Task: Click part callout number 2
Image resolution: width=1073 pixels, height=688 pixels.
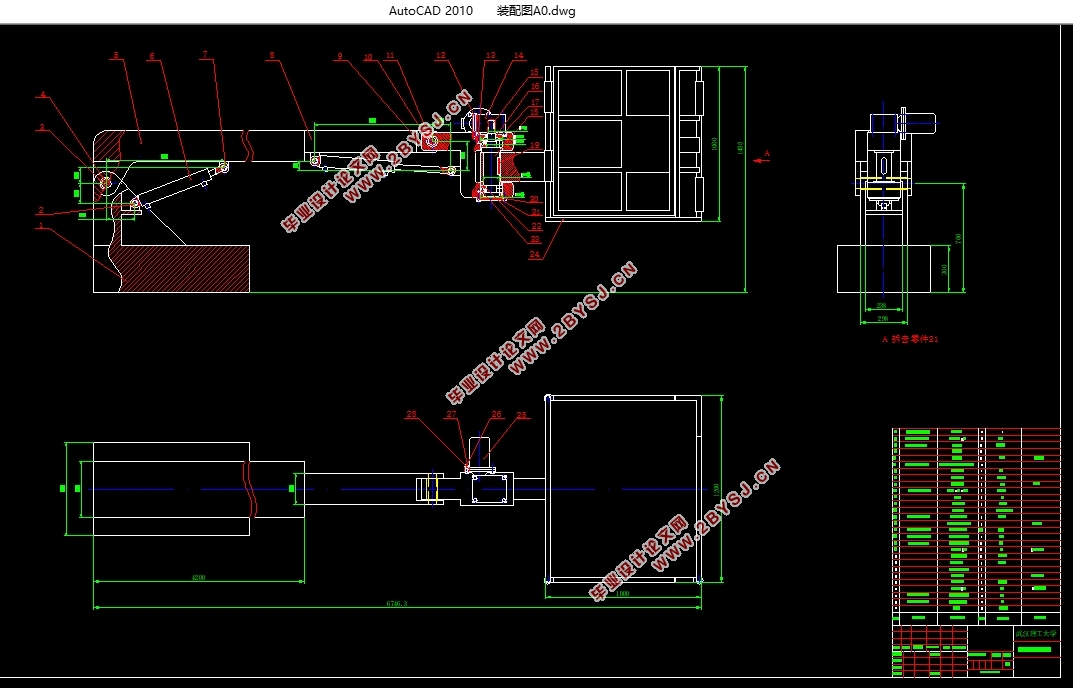Action: pyautogui.click(x=41, y=210)
